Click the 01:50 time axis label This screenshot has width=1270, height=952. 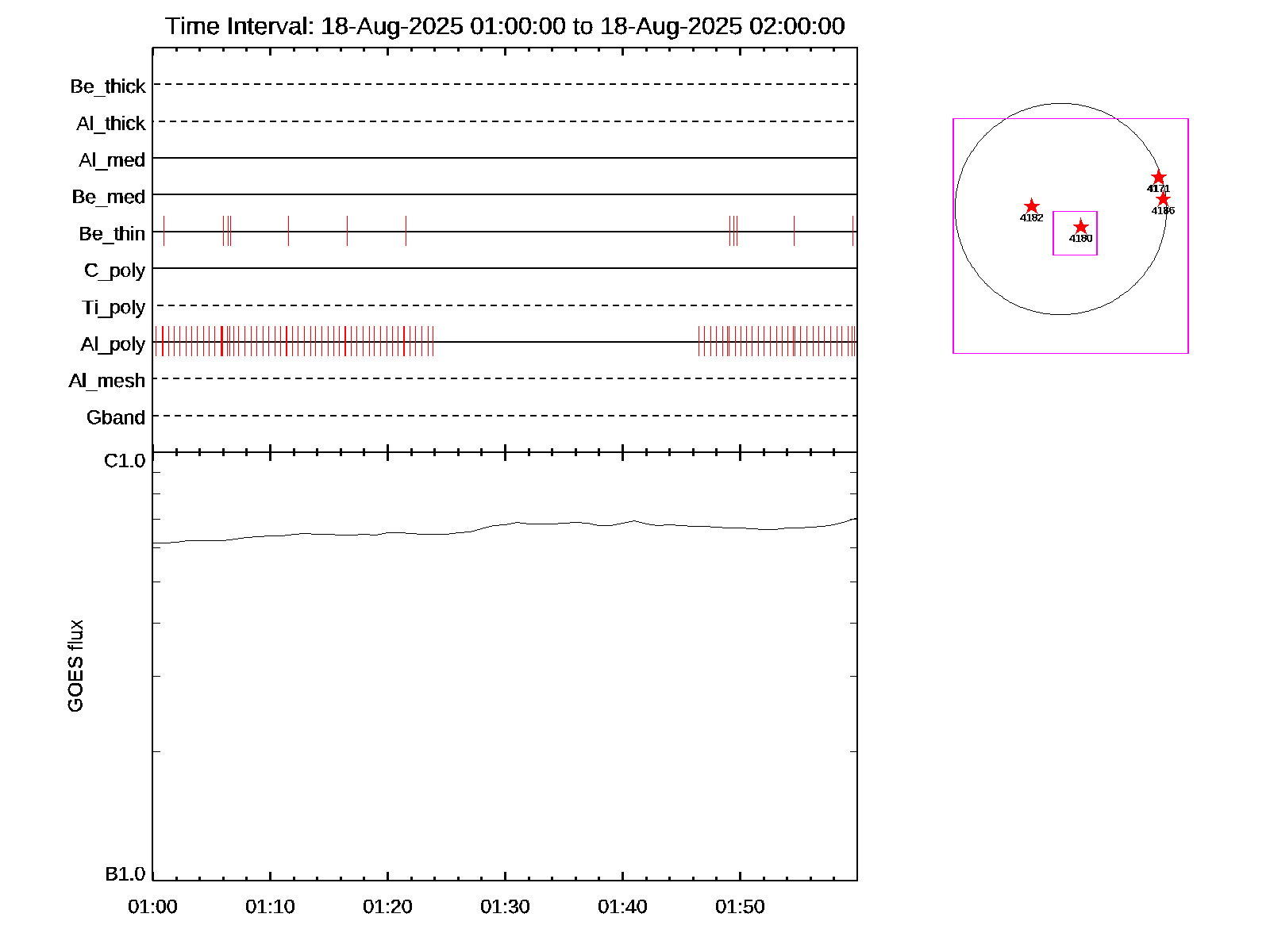pos(740,907)
